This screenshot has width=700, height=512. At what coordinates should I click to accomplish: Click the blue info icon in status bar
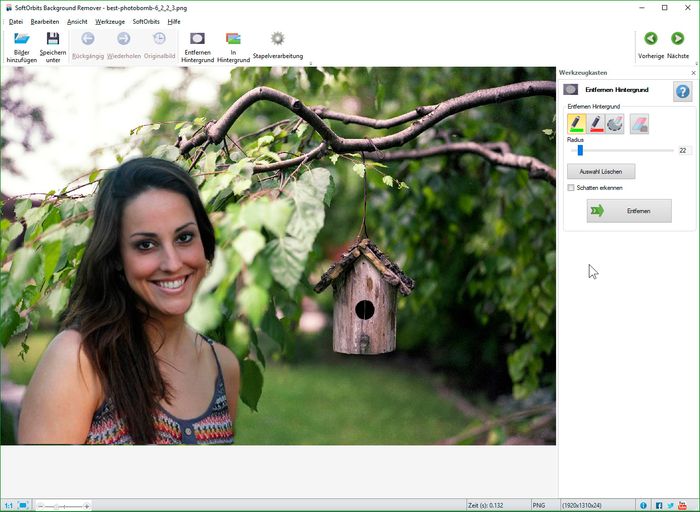[643, 505]
